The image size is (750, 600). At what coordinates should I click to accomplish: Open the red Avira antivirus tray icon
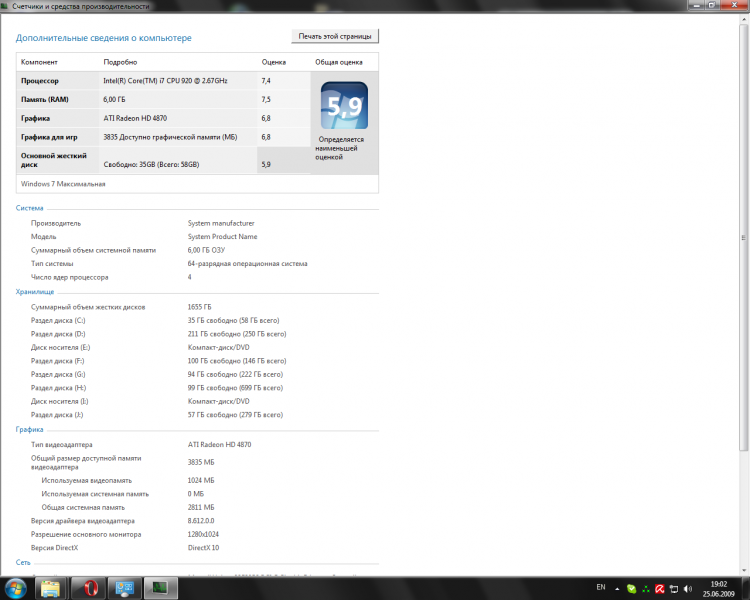click(660, 589)
